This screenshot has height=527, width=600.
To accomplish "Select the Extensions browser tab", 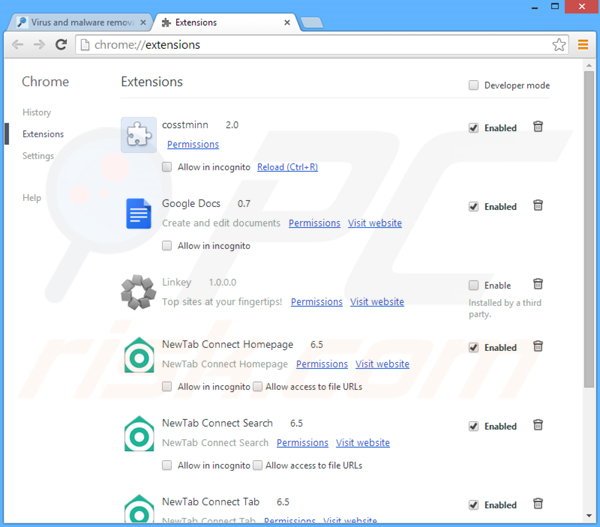I will point(226,23).
